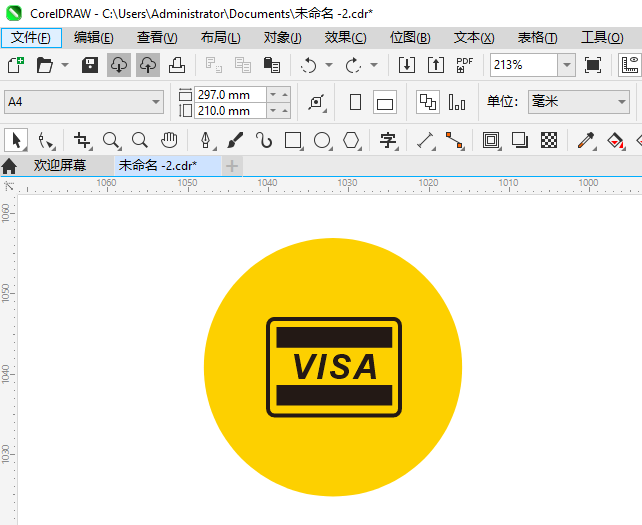Expand the open-file dropdown arrow

click(x=65, y=65)
